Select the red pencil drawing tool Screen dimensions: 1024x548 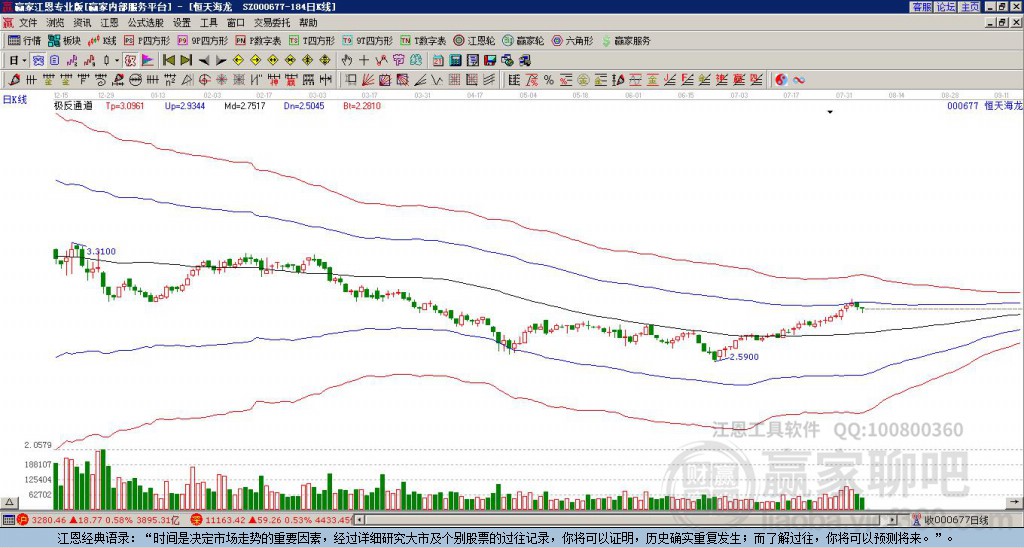[x=13, y=80]
